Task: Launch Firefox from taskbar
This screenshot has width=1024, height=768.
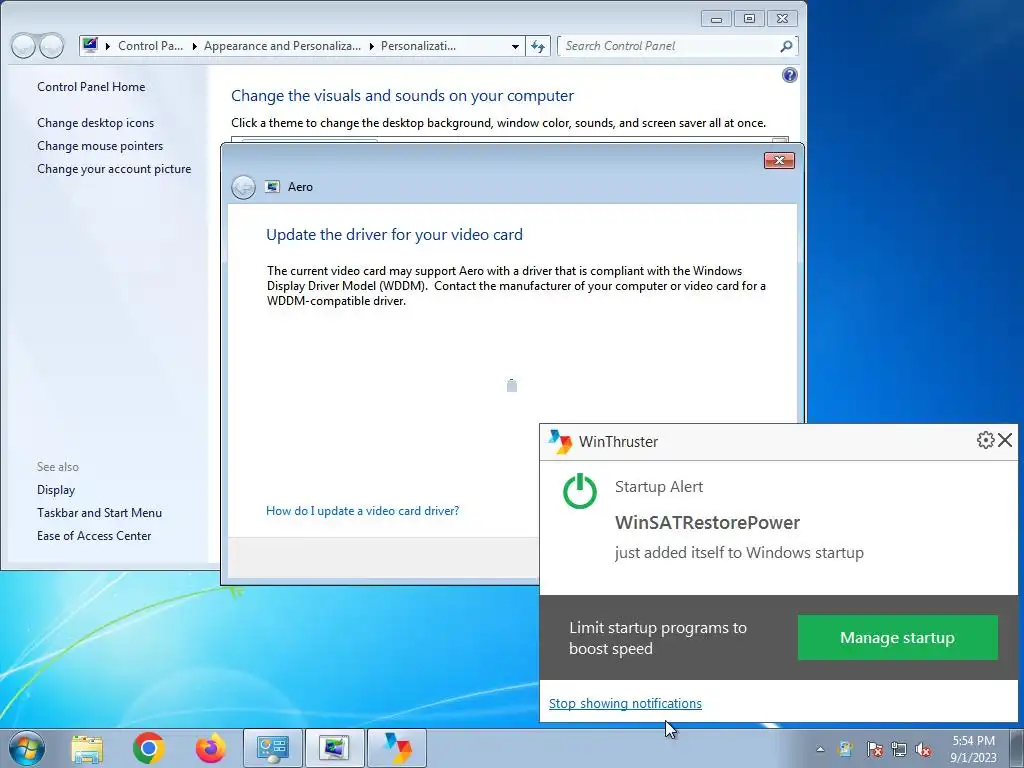Action: [210, 748]
